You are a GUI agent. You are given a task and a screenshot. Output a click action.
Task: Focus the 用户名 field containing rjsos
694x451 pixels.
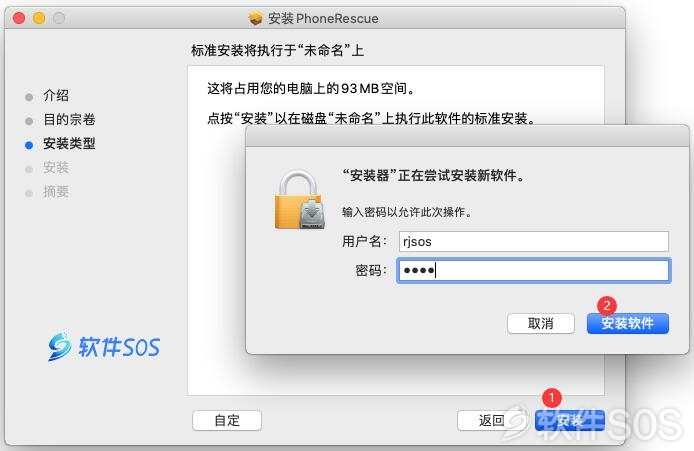[x=533, y=242]
